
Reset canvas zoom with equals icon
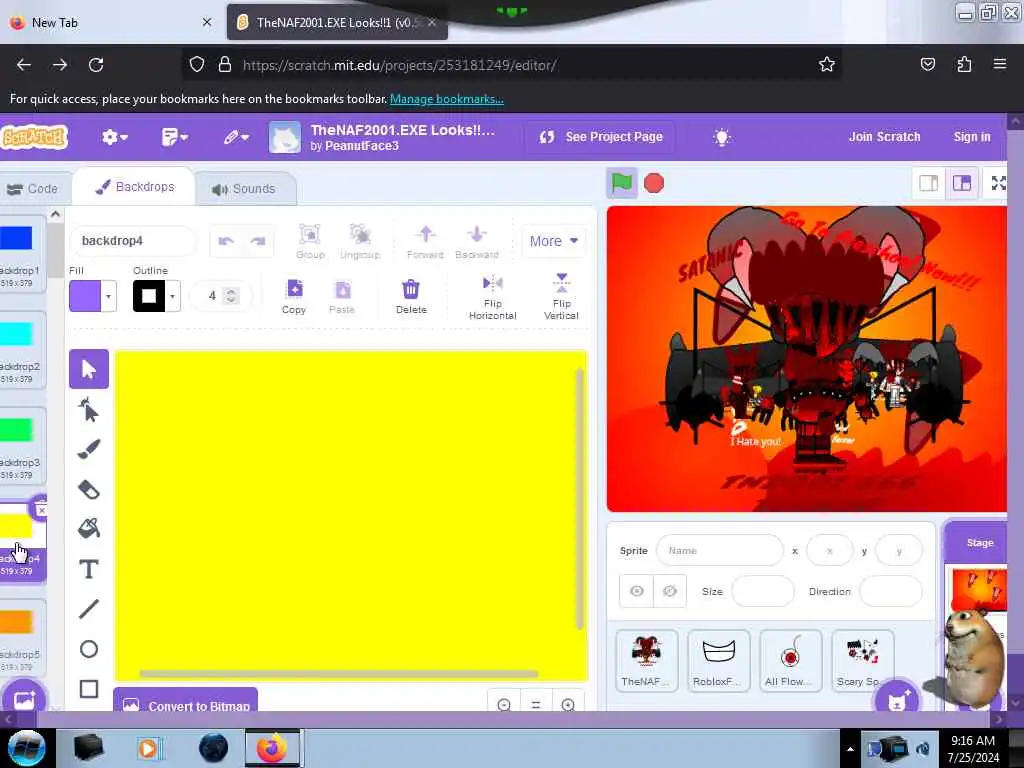pos(536,705)
